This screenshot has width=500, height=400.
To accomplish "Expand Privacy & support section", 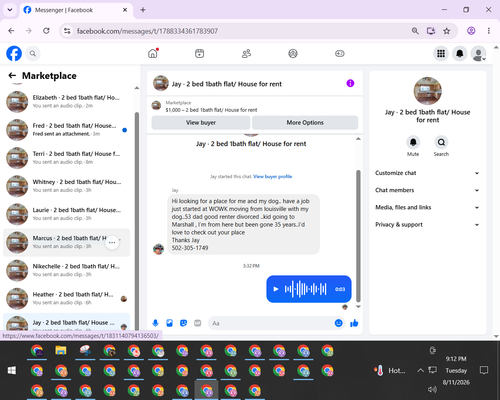I will click(x=427, y=225).
